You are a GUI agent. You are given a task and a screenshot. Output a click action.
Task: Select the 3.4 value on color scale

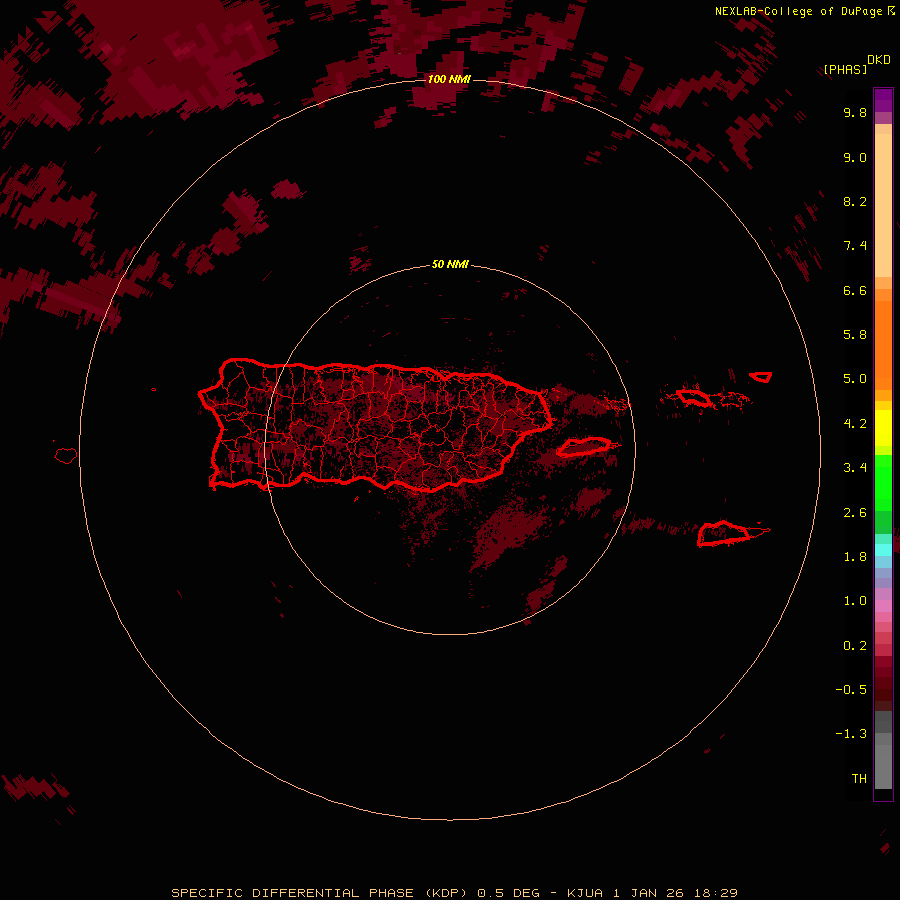855,468
